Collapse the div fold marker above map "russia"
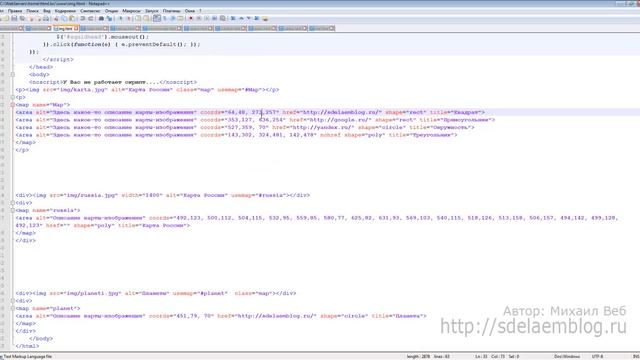Screen dimensions: 640x360 (x=13, y=203)
